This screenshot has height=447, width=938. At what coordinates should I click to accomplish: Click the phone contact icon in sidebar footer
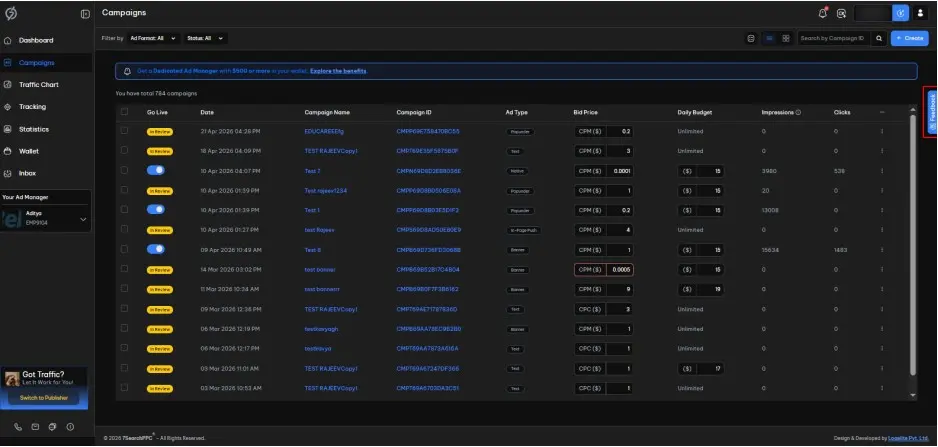(x=18, y=427)
